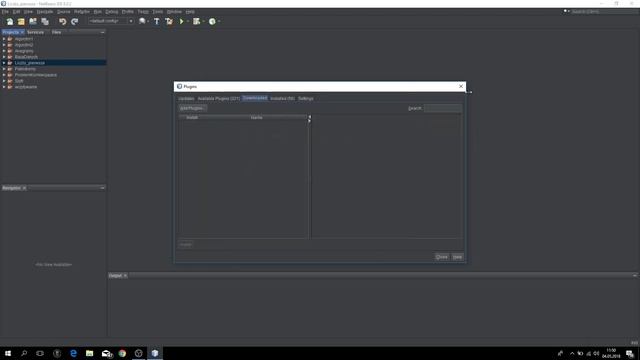Viewport: 640px width, 360px height.
Task: Click the Add Plugins... button
Action: [192, 109]
